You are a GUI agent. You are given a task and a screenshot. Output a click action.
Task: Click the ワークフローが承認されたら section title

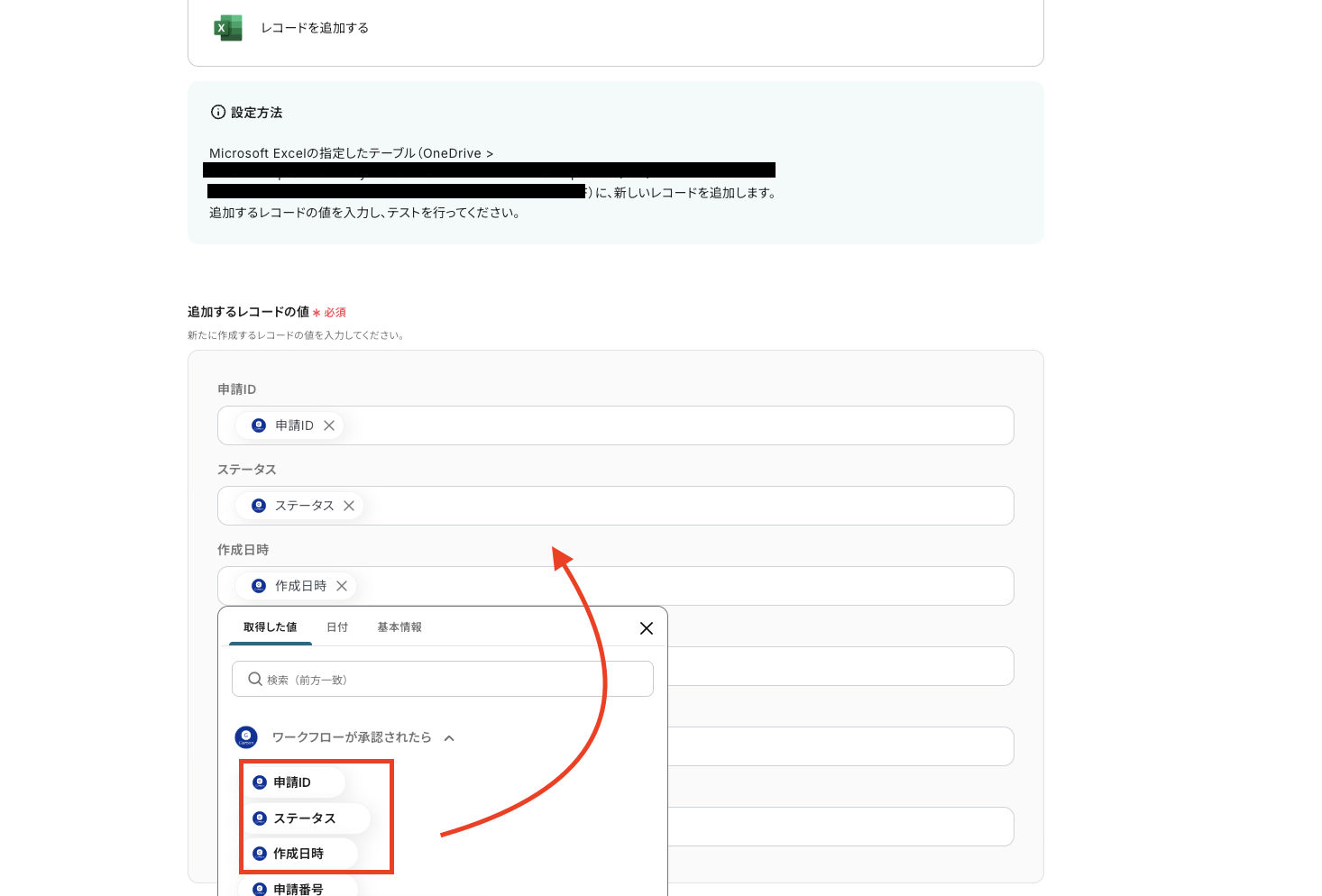[352, 737]
